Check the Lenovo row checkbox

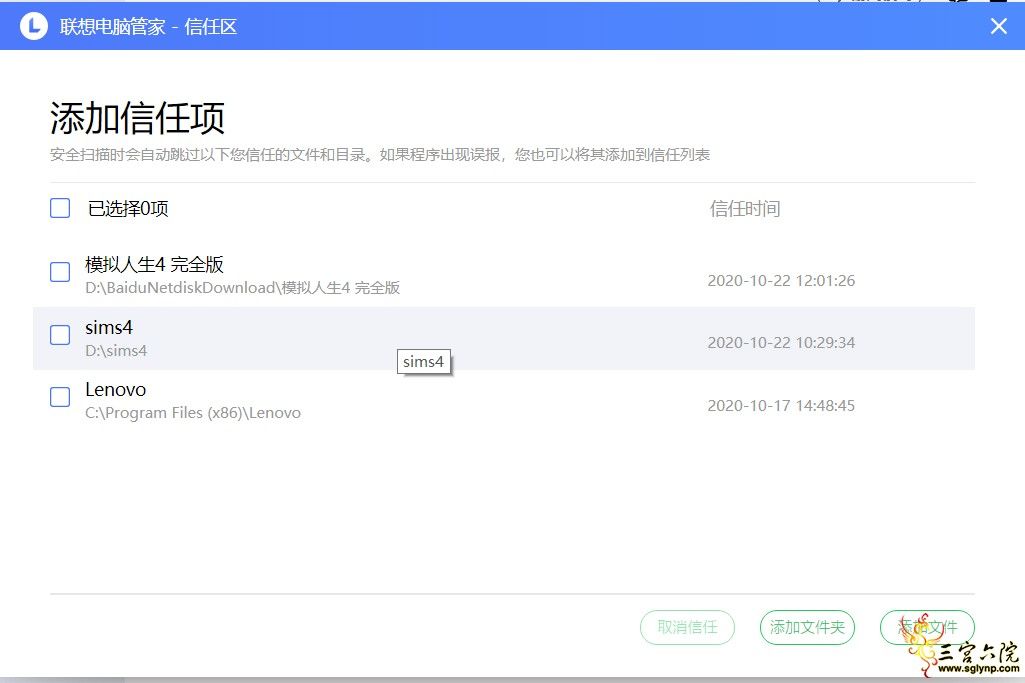[x=60, y=397]
